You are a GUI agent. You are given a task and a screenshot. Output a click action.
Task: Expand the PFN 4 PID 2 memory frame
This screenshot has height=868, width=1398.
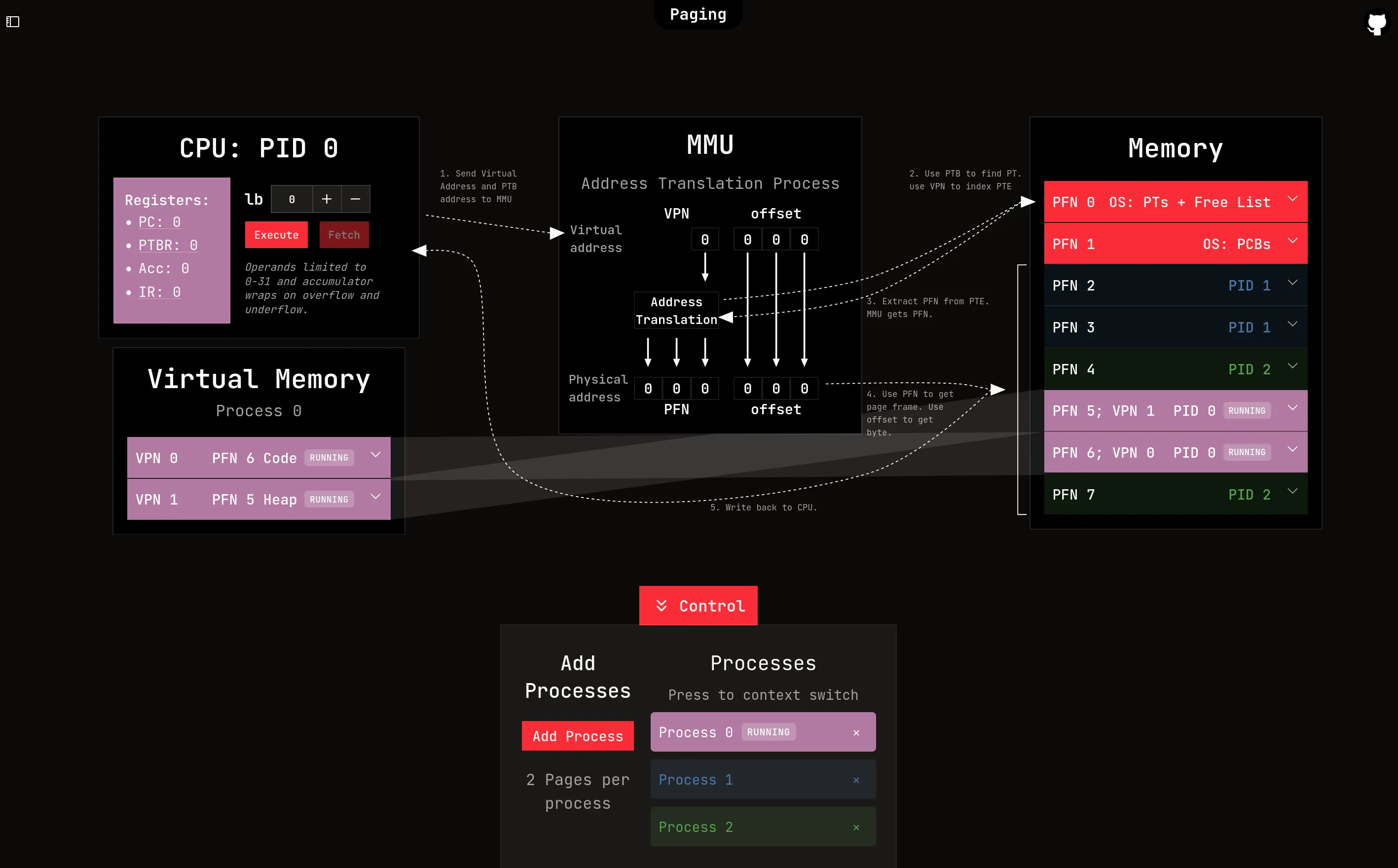[1292, 366]
